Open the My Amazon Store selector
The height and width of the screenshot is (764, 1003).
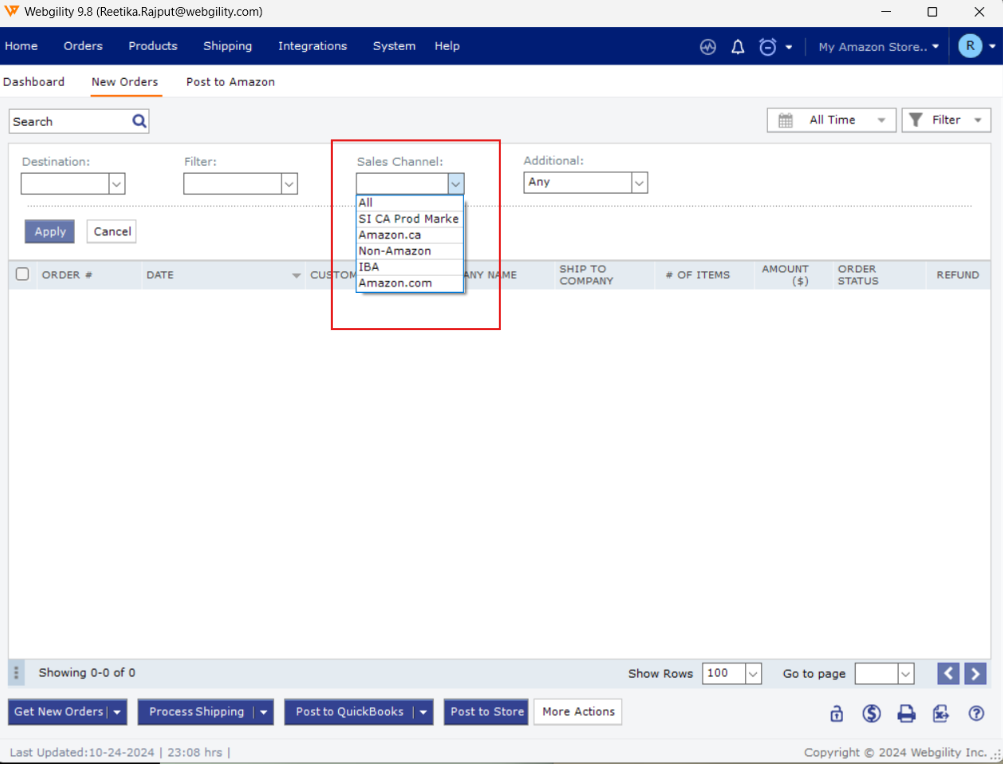878,47
